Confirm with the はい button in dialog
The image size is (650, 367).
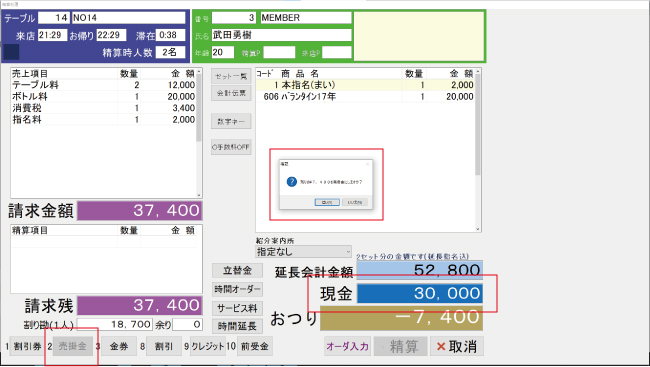click(x=327, y=202)
